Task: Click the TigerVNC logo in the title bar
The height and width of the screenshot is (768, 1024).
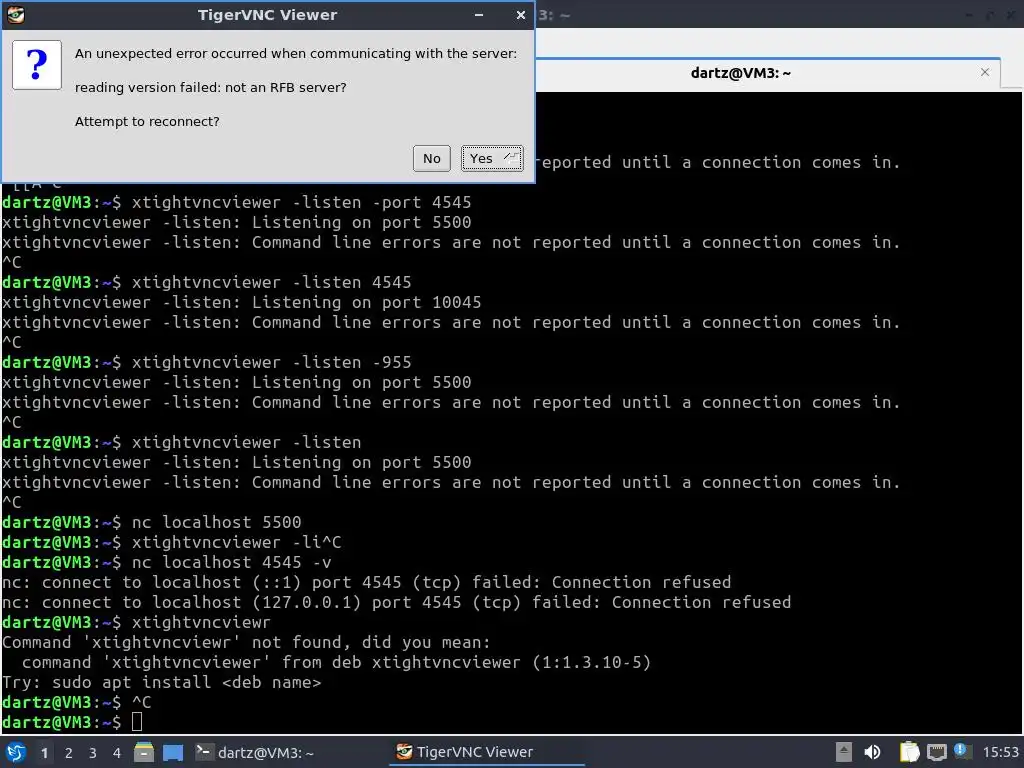Action: [x=16, y=14]
